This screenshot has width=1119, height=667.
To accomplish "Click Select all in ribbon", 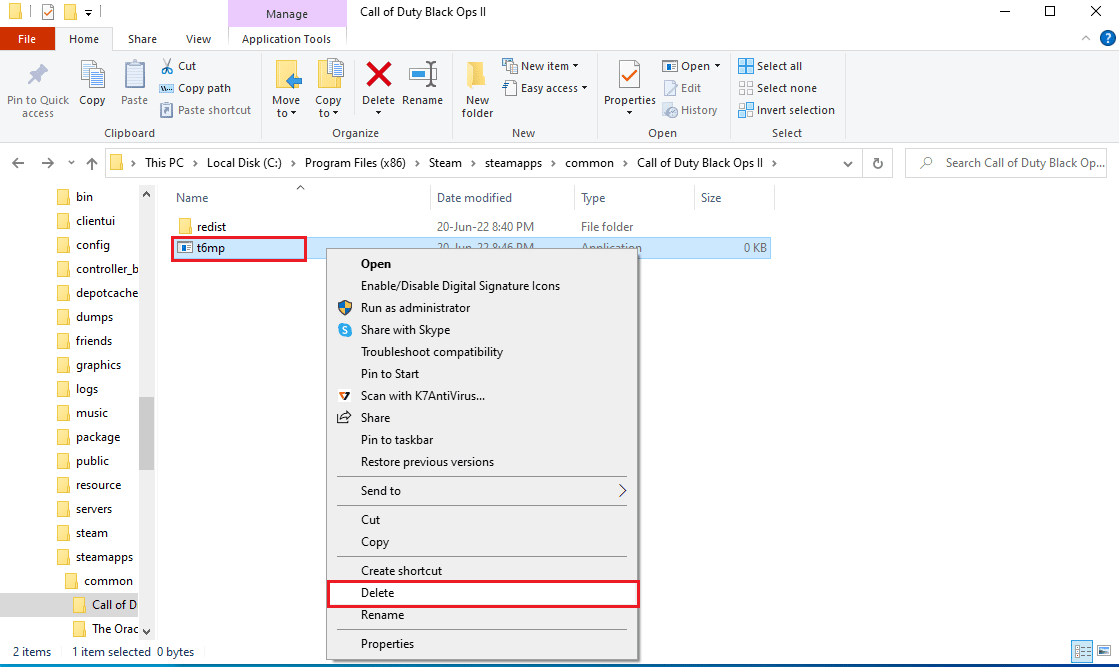I will click(x=770, y=66).
